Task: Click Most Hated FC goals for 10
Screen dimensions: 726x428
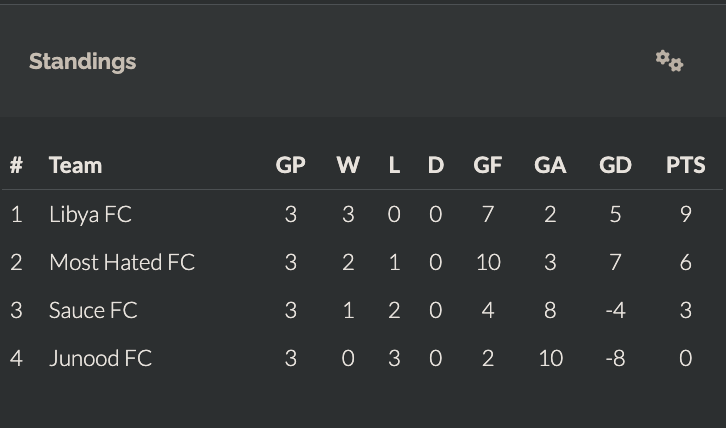Action: click(x=488, y=262)
